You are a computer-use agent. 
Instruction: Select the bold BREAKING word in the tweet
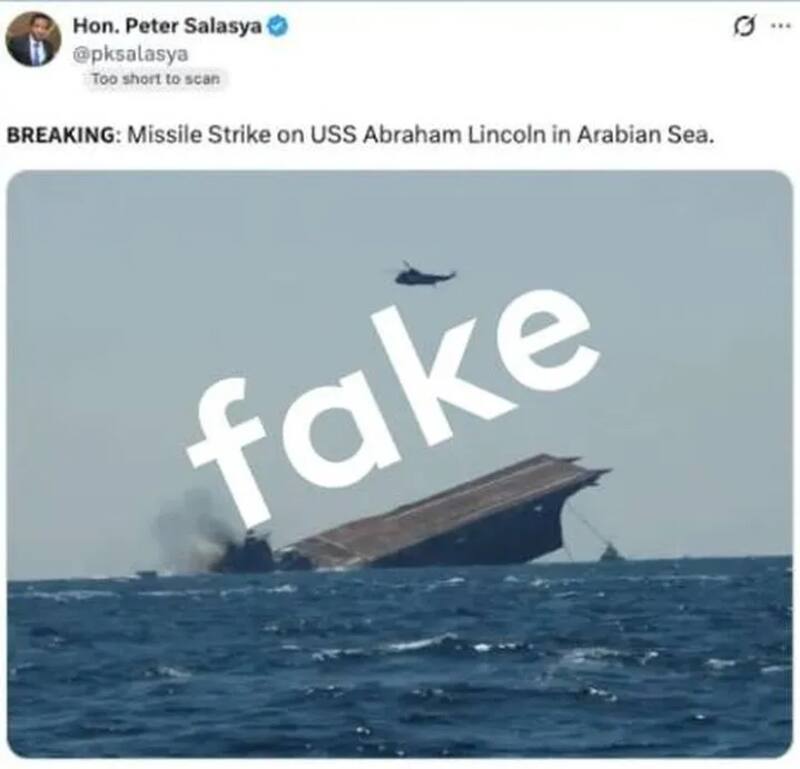point(61,135)
